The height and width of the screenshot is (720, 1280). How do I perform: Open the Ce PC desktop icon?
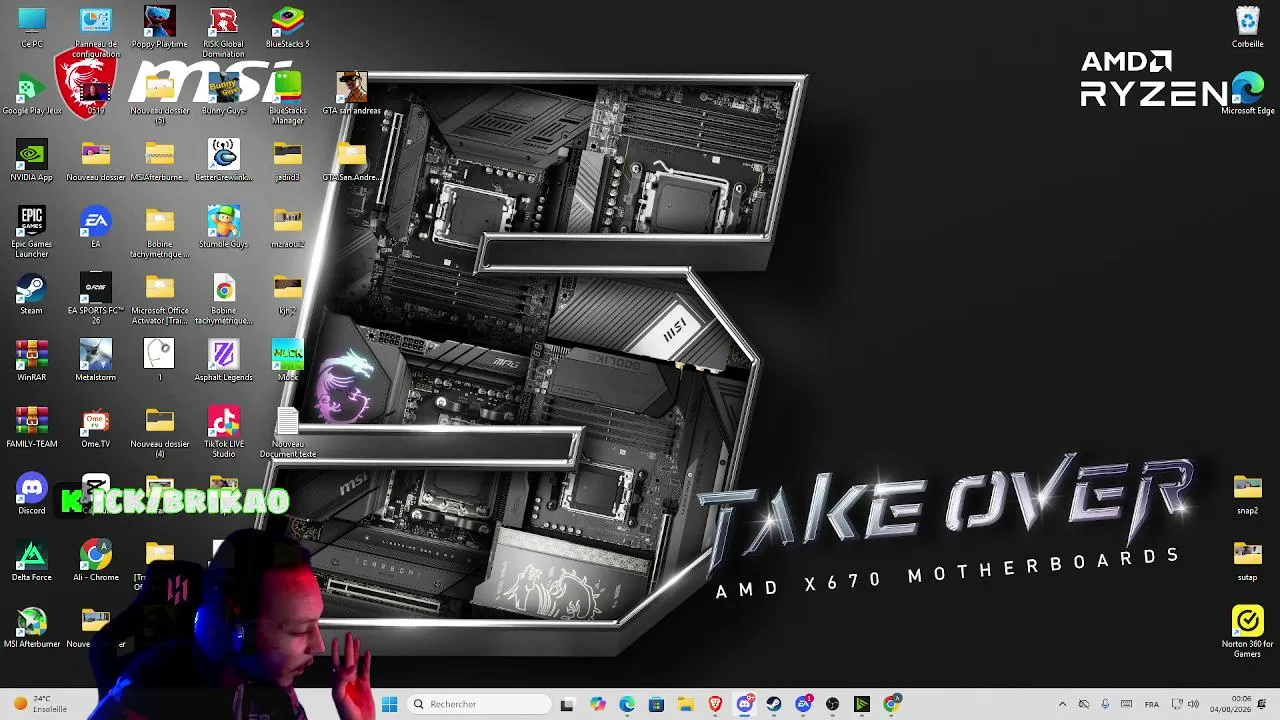[x=32, y=27]
